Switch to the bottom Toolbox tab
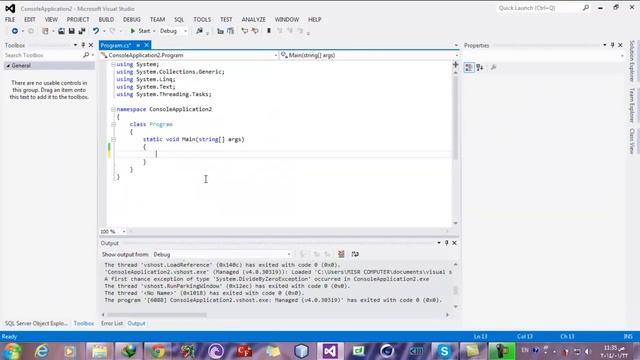Screen dimensions: 640x360 coord(84,323)
